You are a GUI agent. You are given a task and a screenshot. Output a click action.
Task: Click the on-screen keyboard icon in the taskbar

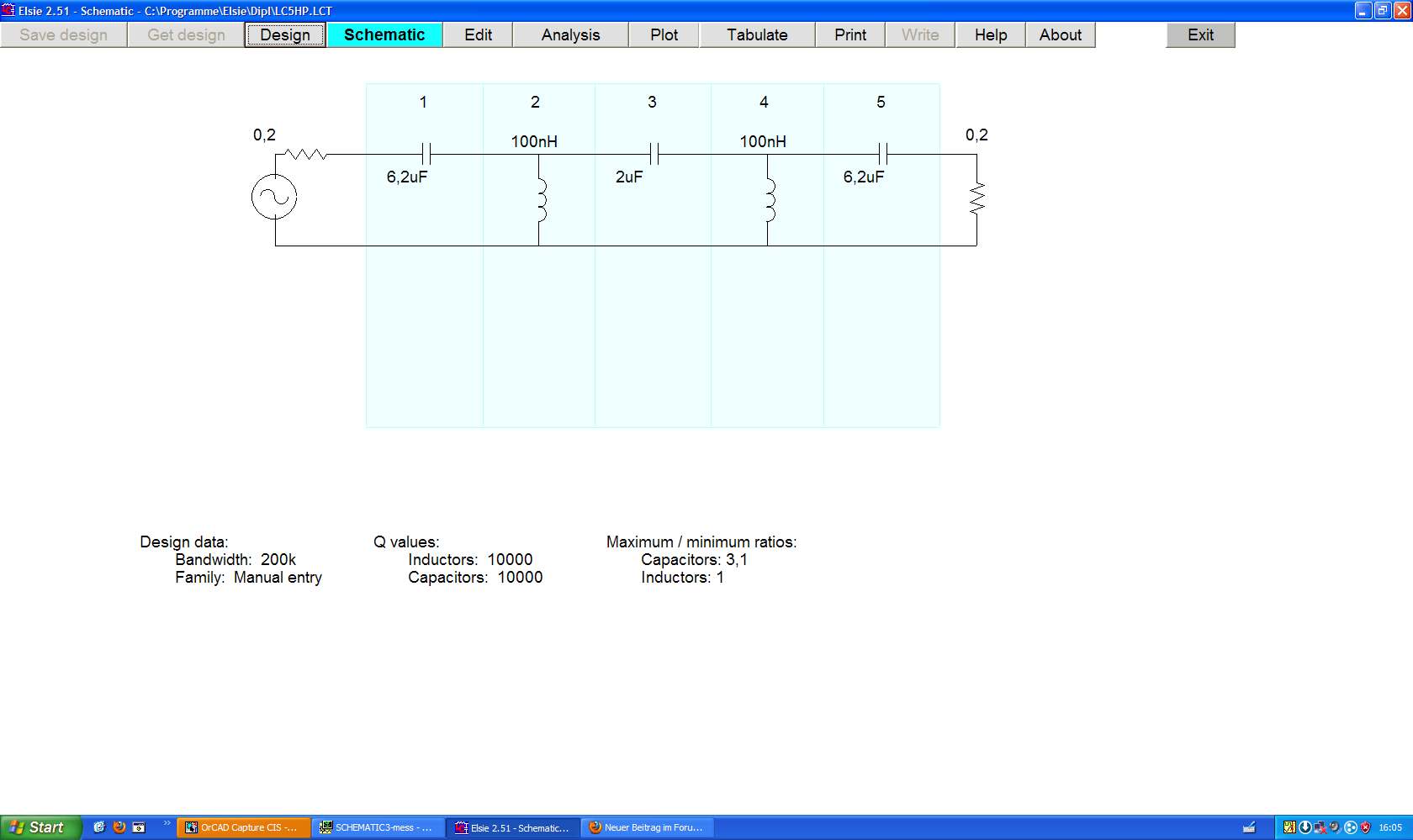(1250, 827)
